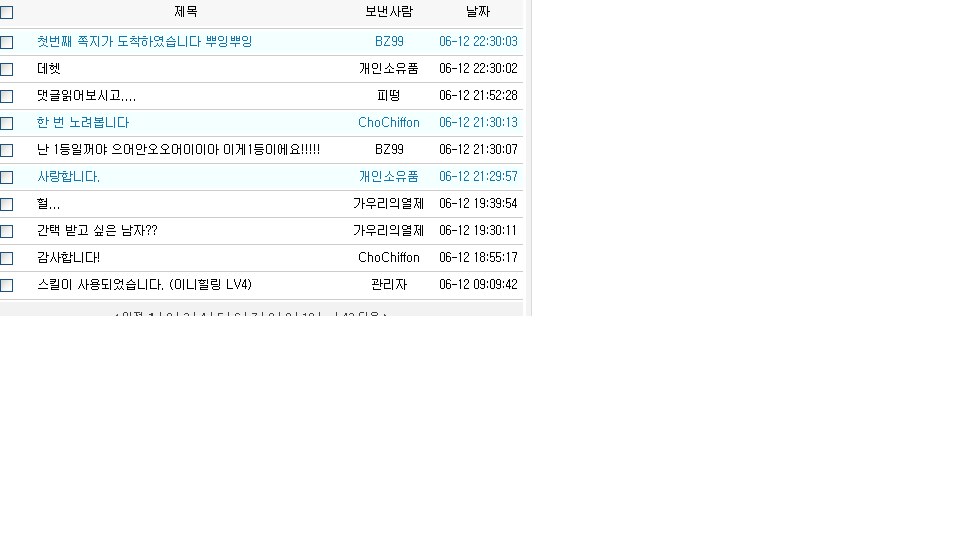Click sender name '피띵'
This screenshot has height=560, width=962.
[389, 96]
